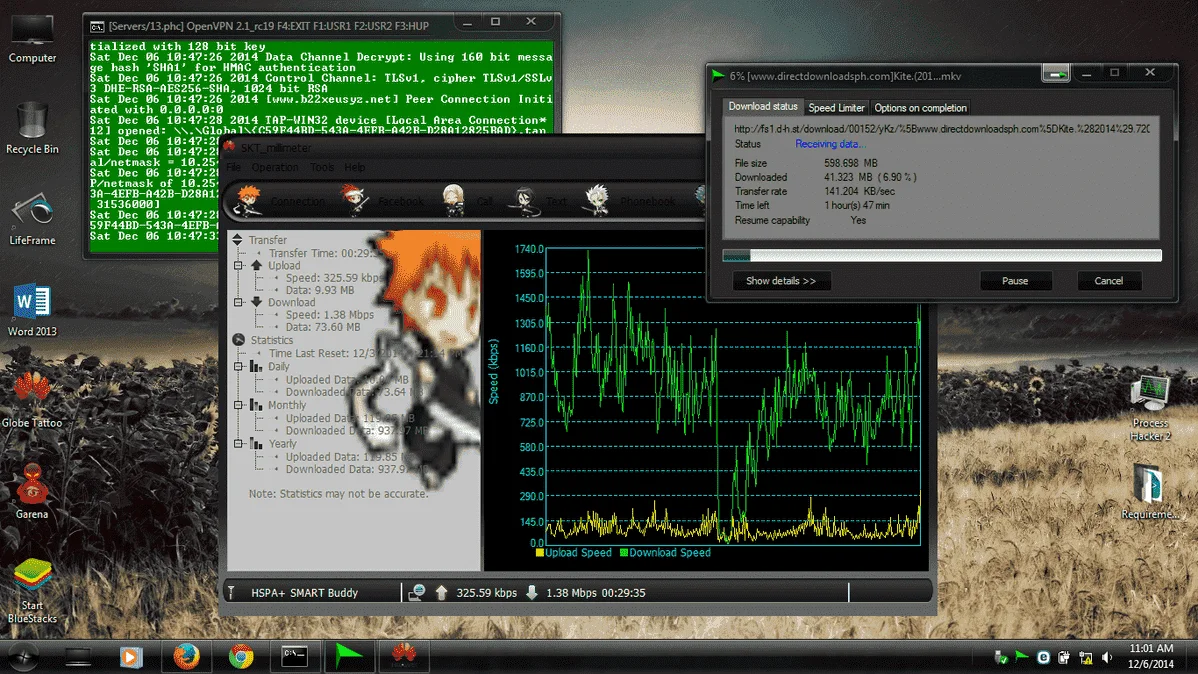
Task: Collapse the Yearly statistics node
Action: tap(238, 443)
